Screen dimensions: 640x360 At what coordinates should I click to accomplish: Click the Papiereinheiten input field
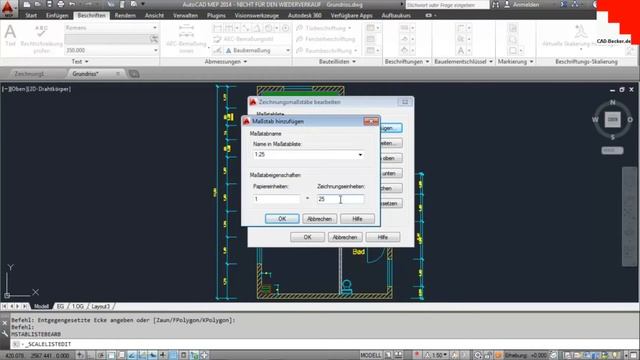276,199
